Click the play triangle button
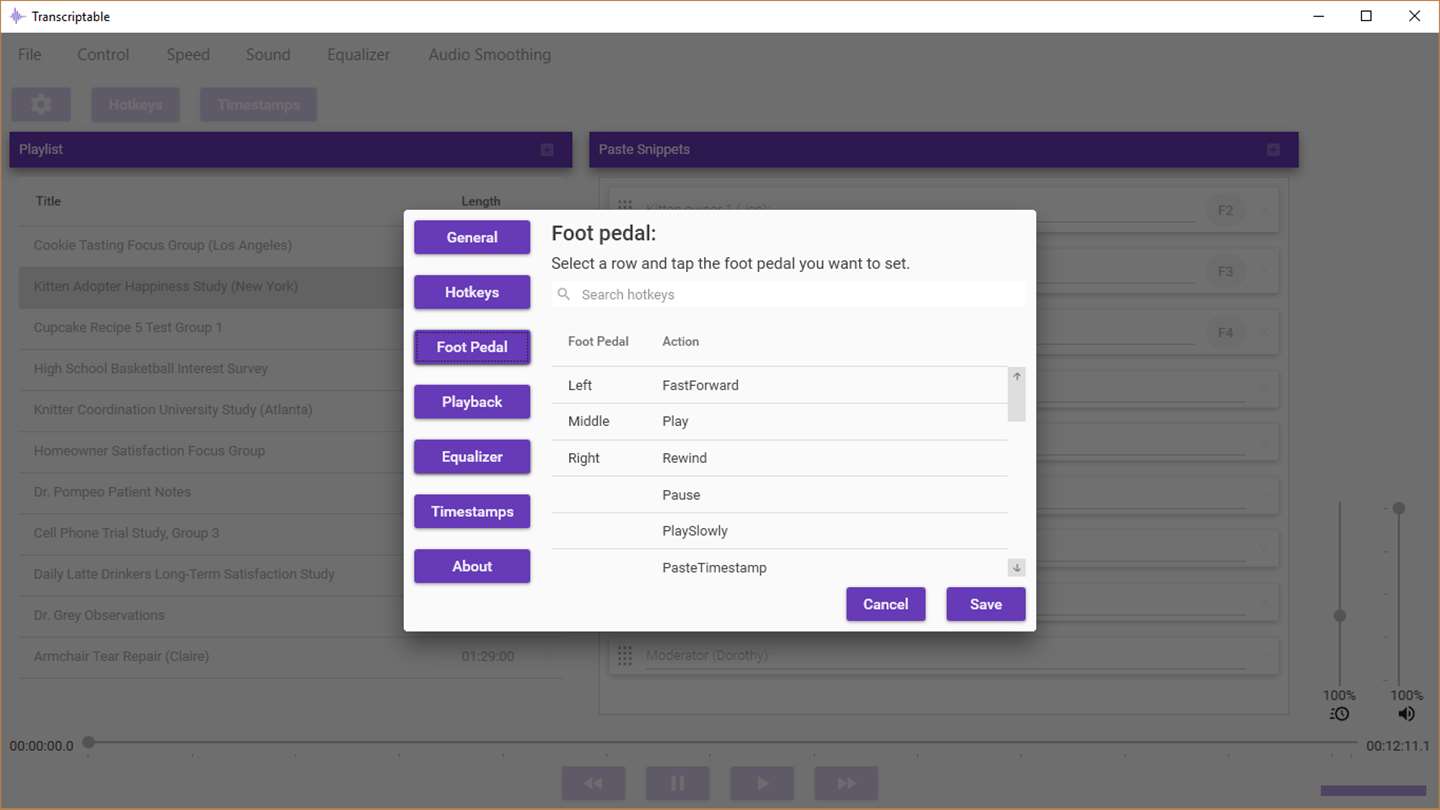Image resolution: width=1440 pixels, height=810 pixels. point(762,783)
